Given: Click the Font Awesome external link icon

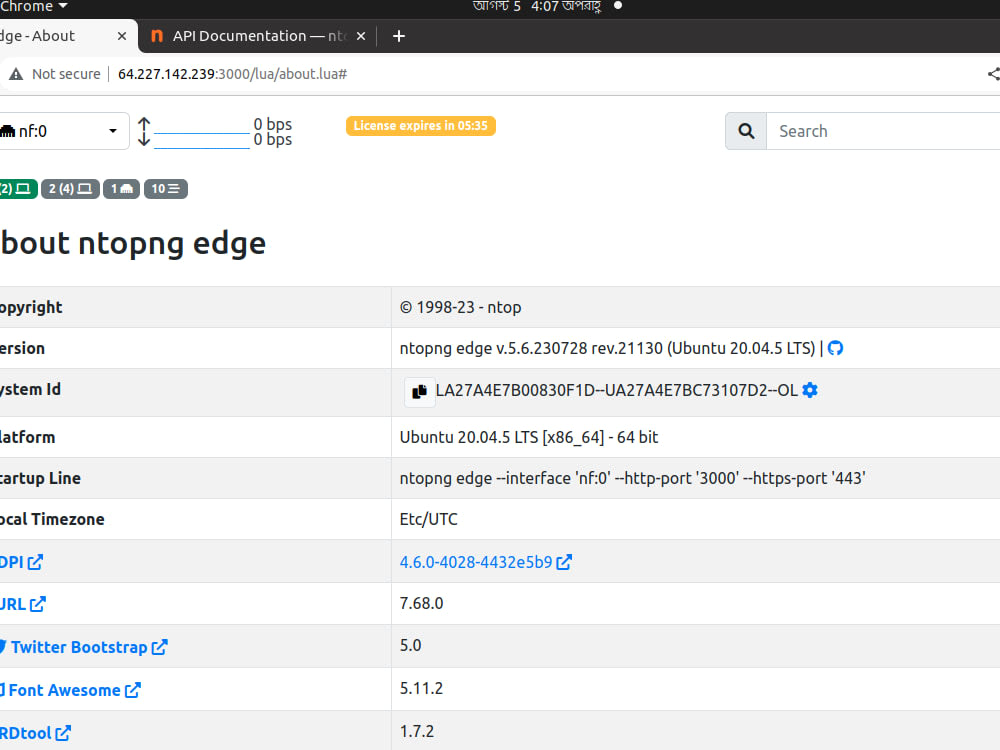Looking at the screenshot, I should [133, 690].
